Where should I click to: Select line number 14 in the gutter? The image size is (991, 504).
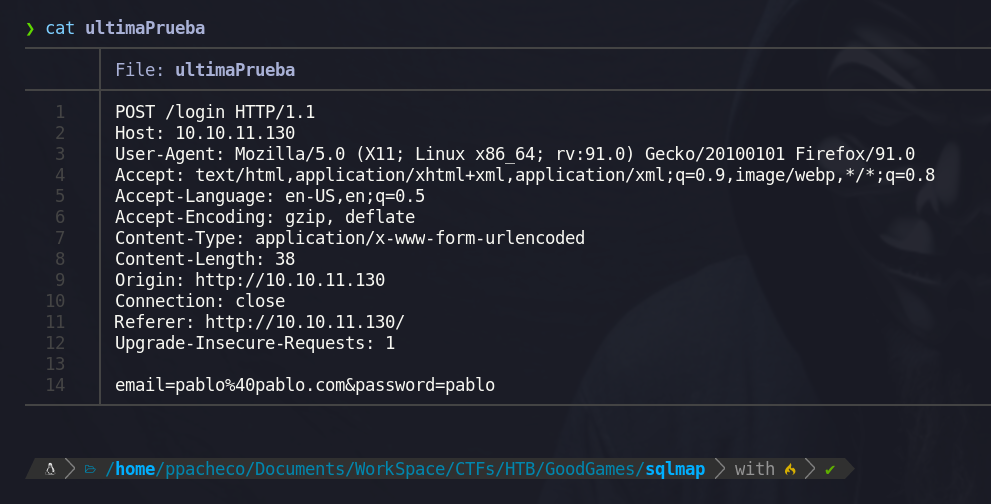[x=55, y=384]
